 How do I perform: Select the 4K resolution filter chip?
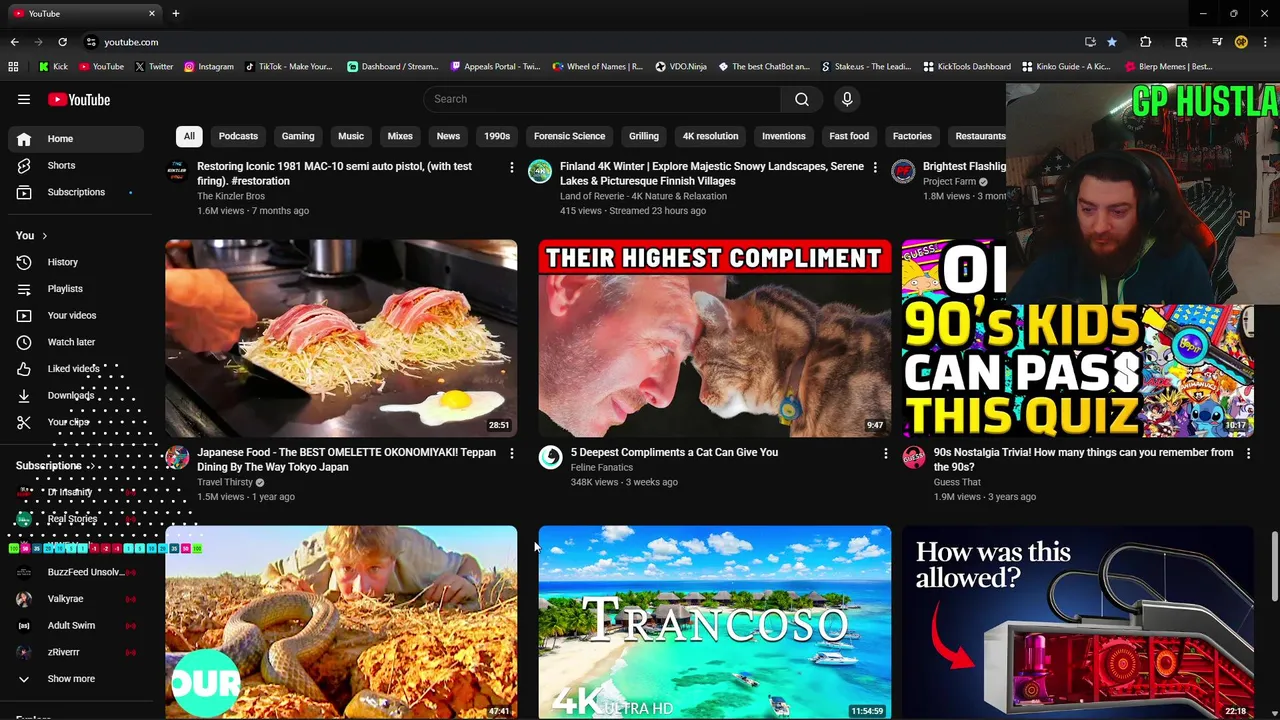click(x=710, y=136)
